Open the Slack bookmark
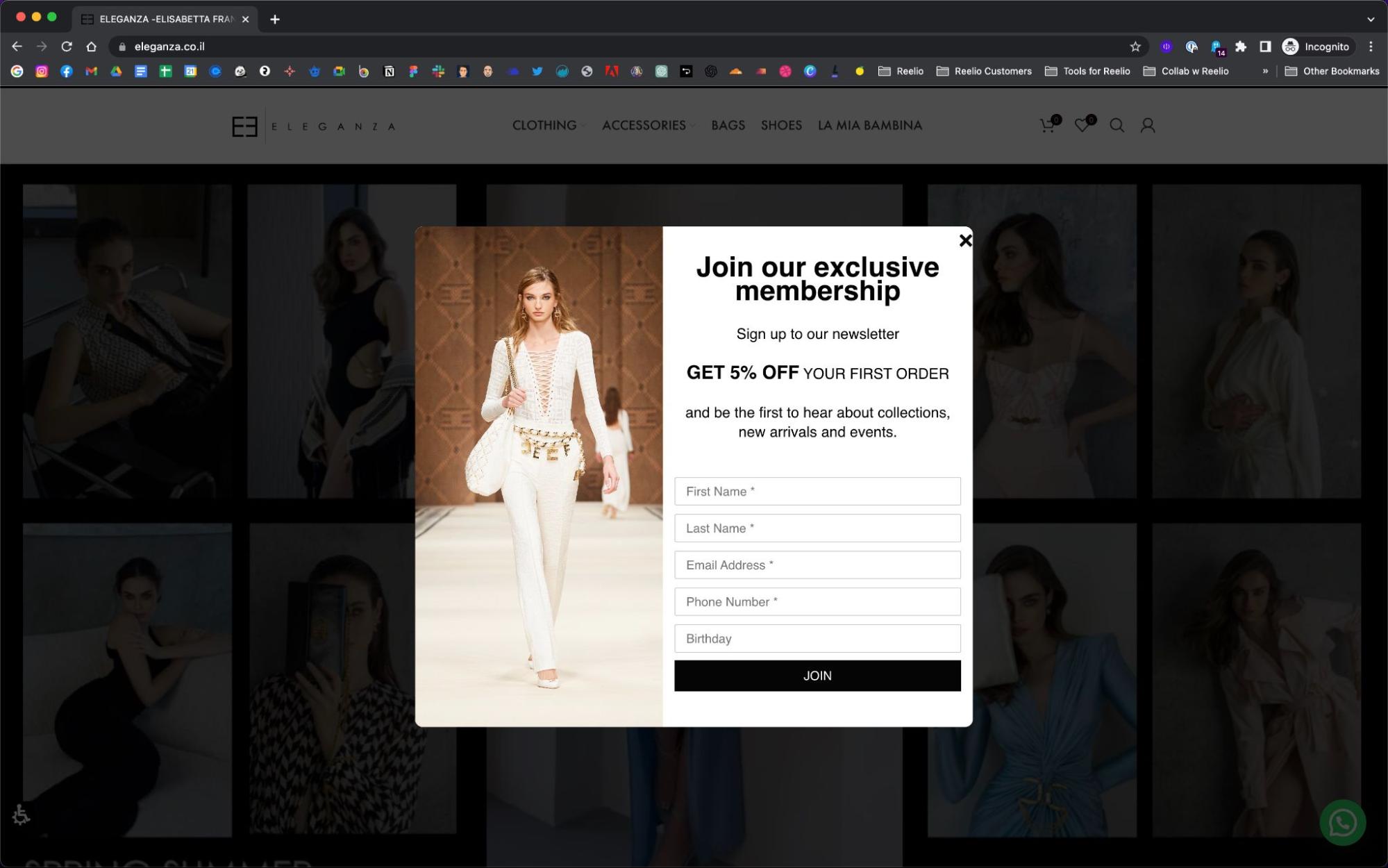 pos(438,71)
